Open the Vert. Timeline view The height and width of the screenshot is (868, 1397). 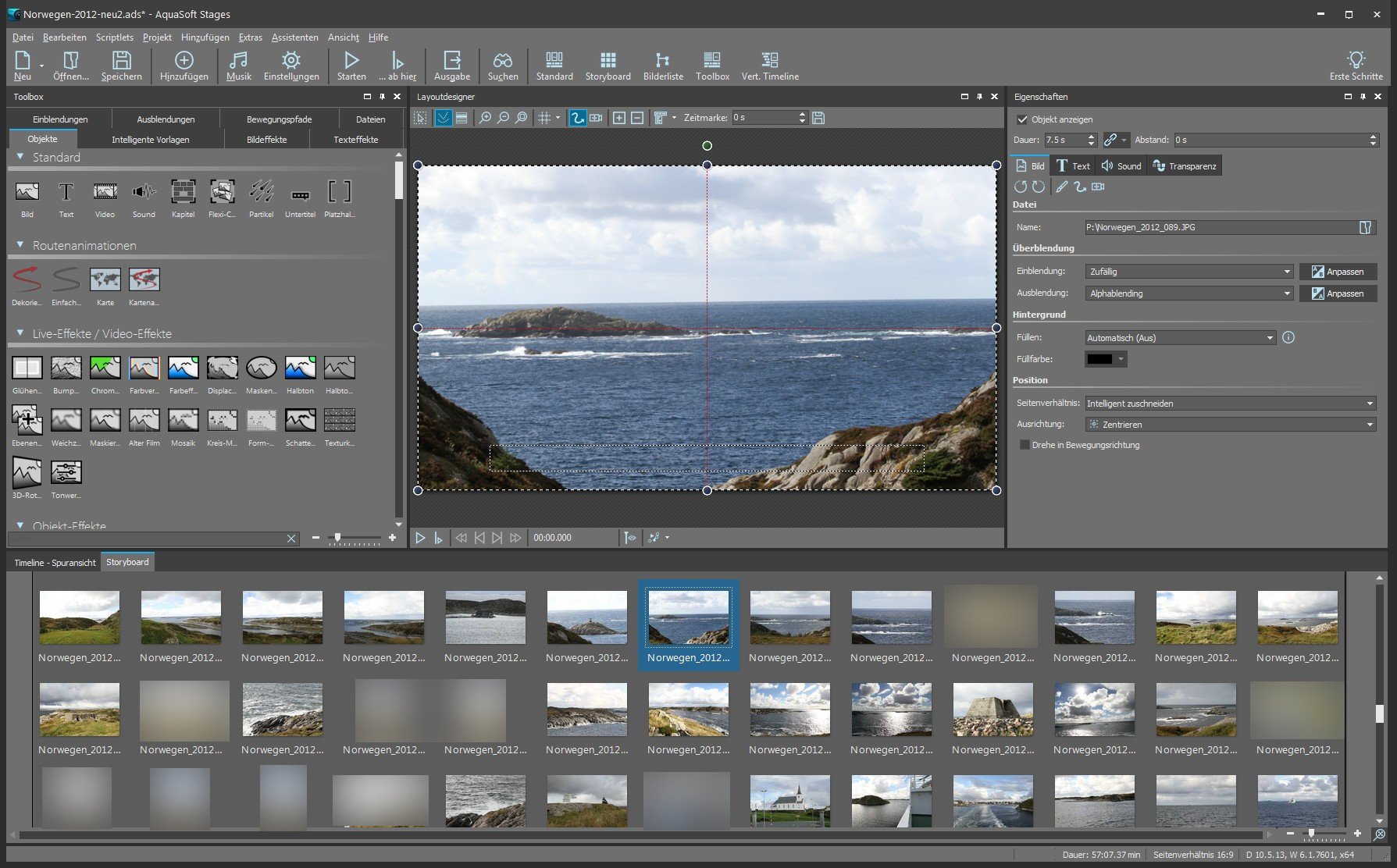pos(769,66)
